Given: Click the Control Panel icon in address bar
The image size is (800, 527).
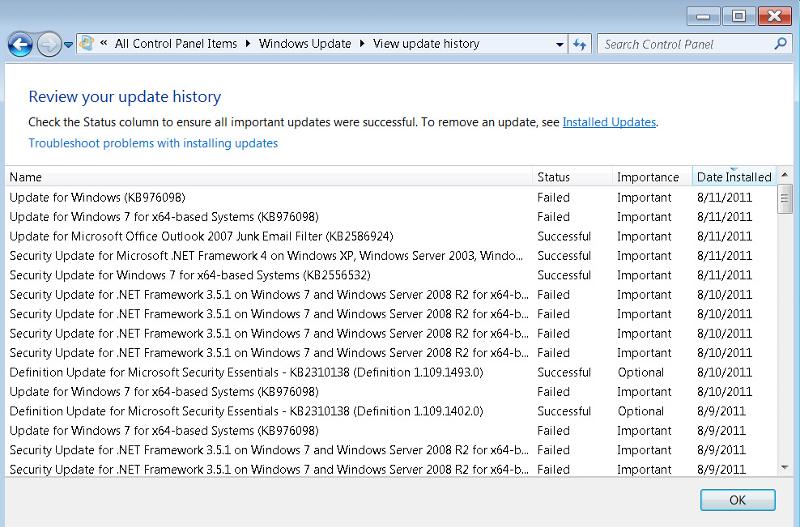Looking at the screenshot, I should coord(87,43).
